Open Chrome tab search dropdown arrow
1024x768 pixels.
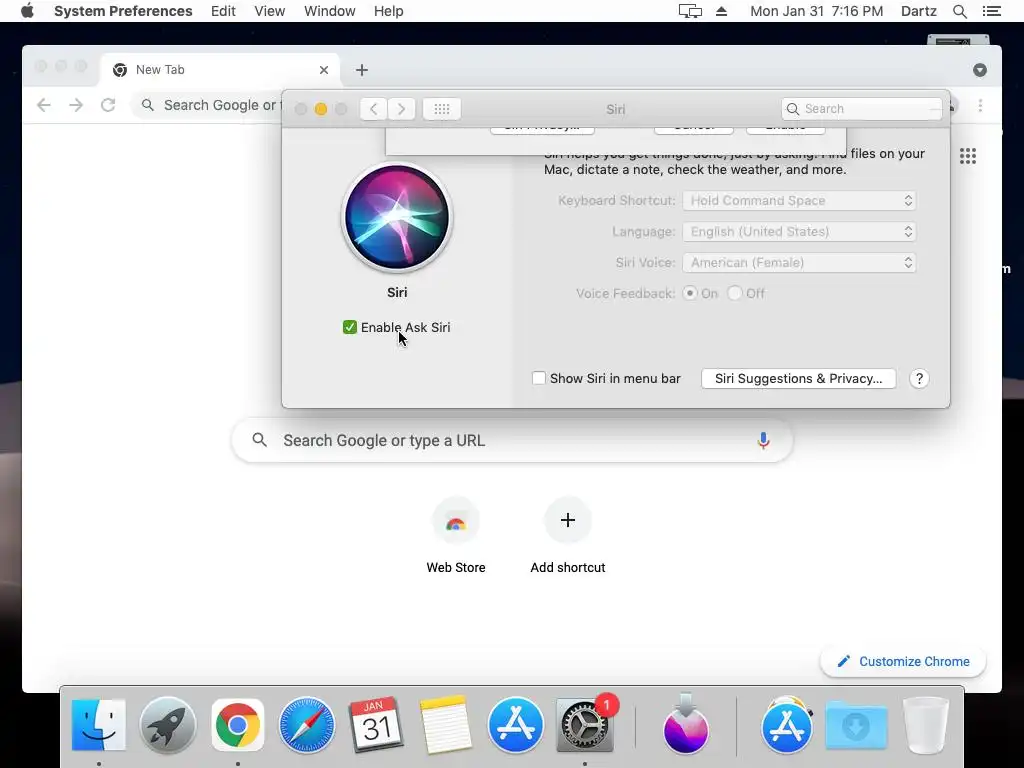click(980, 70)
